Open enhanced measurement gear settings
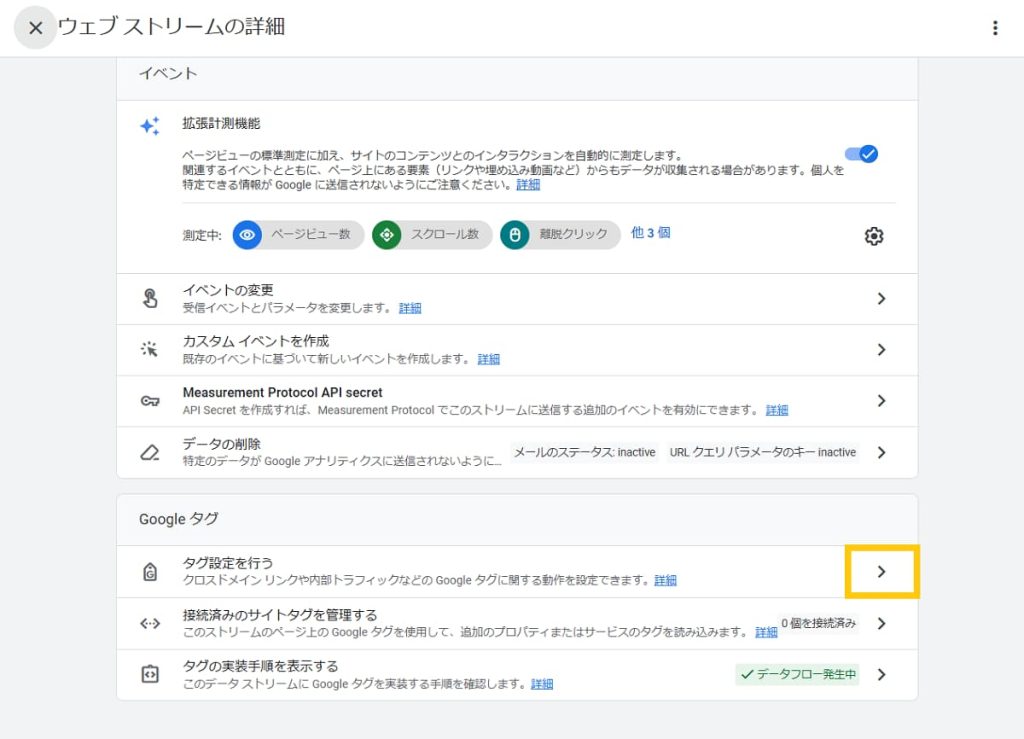Viewport: 1024px width, 739px height. [874, 236]
